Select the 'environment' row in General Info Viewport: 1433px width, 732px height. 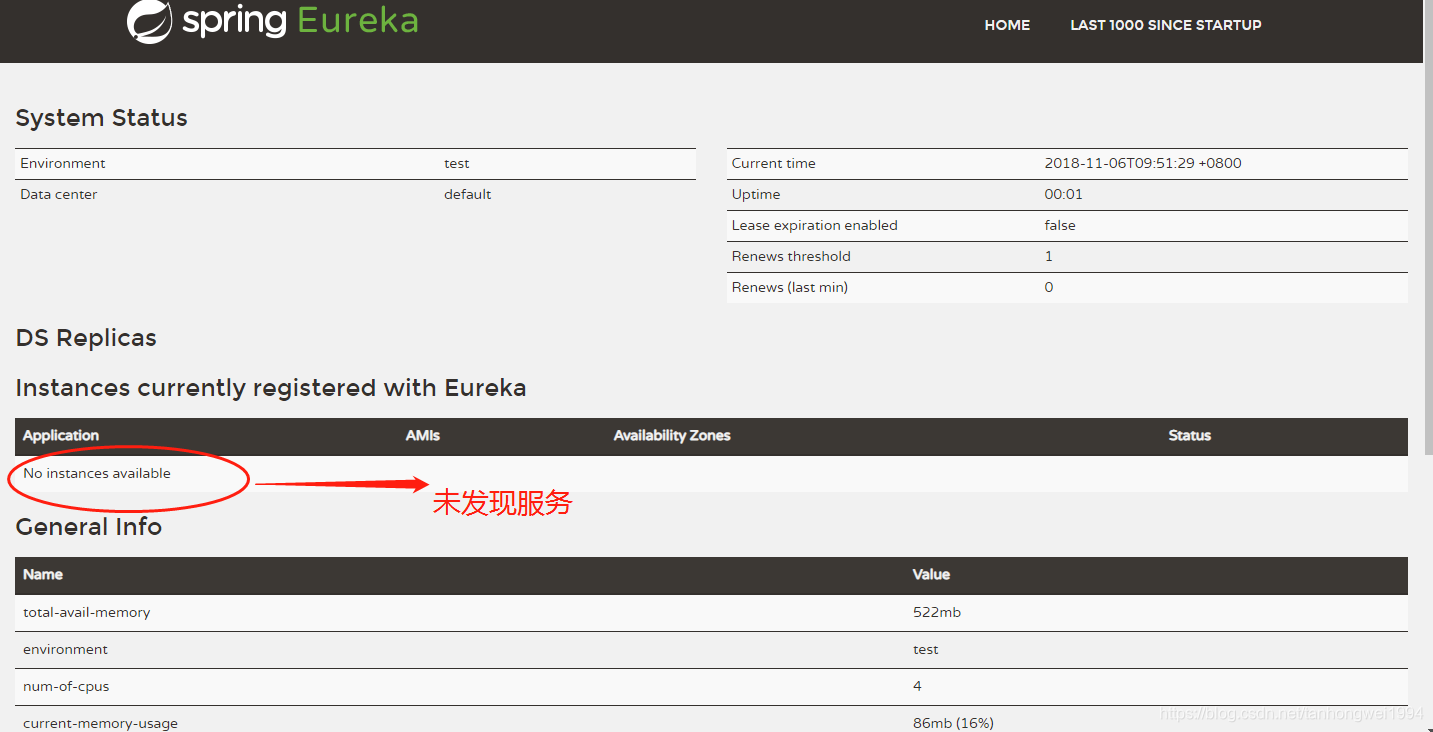point(711,650)
